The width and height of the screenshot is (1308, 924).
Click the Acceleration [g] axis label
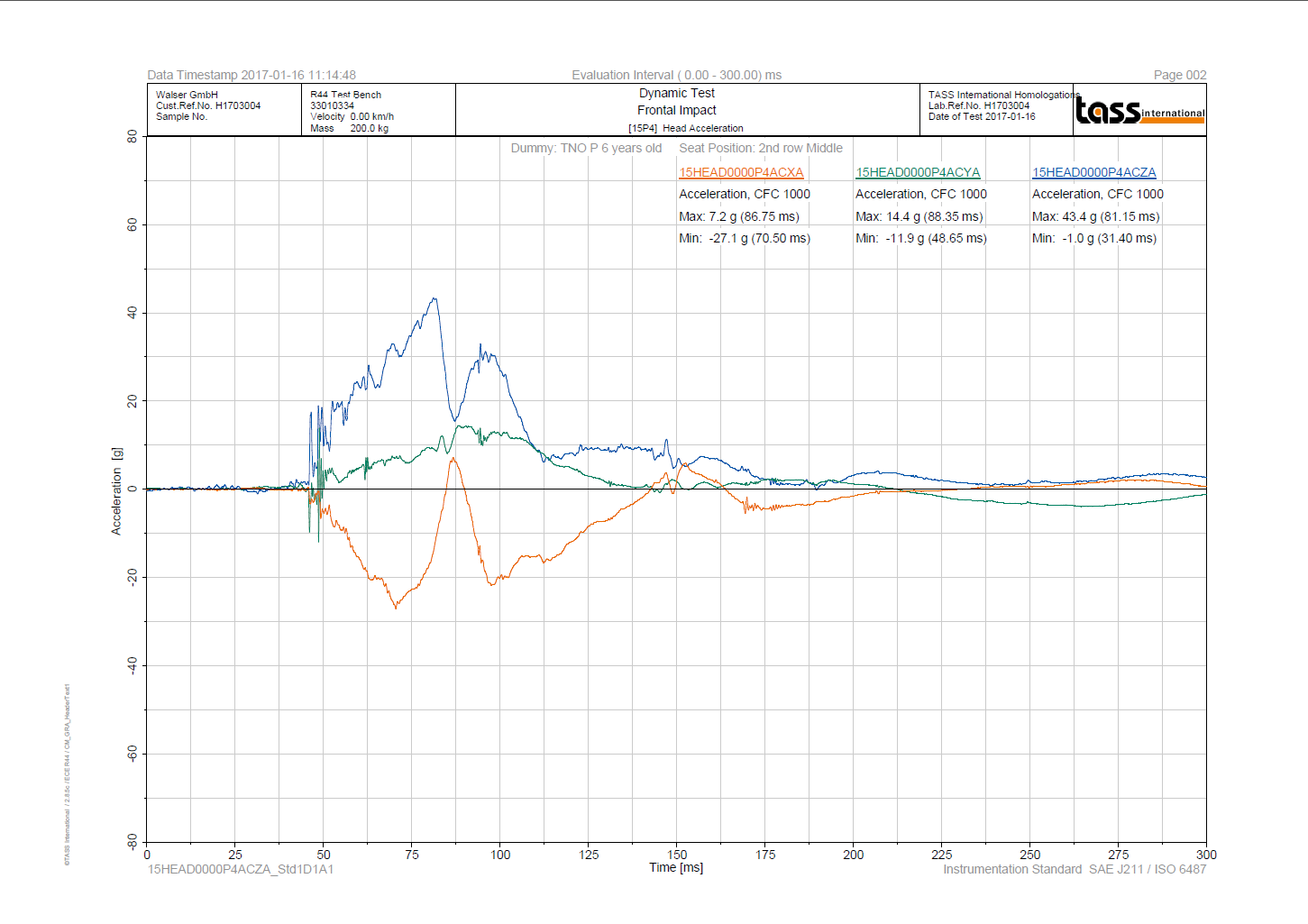(x=116, y=490)
